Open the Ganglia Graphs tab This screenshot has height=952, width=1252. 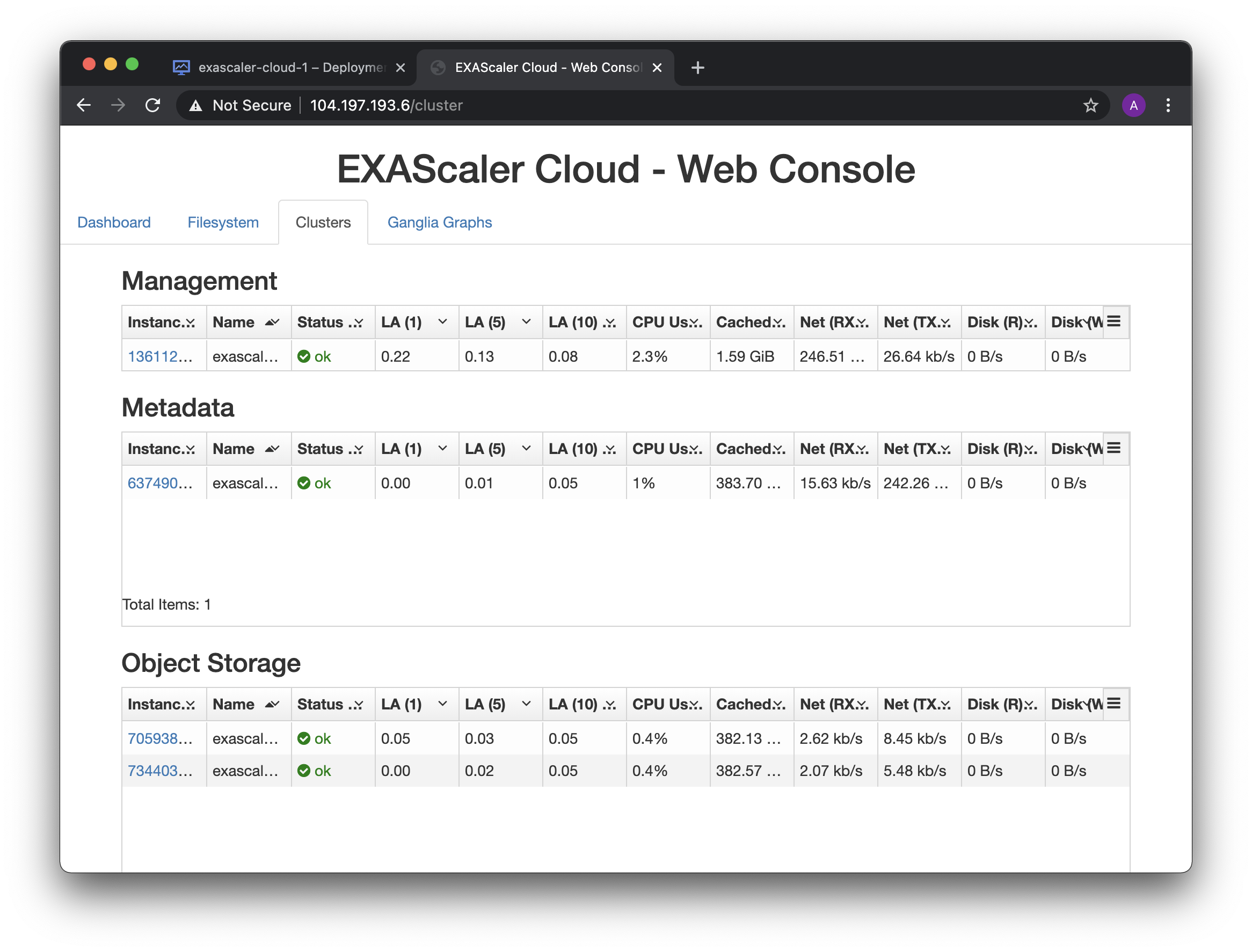click(439, 223)
